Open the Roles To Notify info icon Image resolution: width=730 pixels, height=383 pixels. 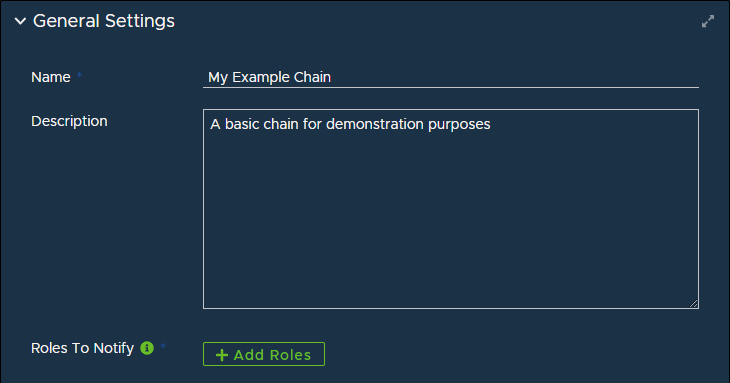coord(147,348)
